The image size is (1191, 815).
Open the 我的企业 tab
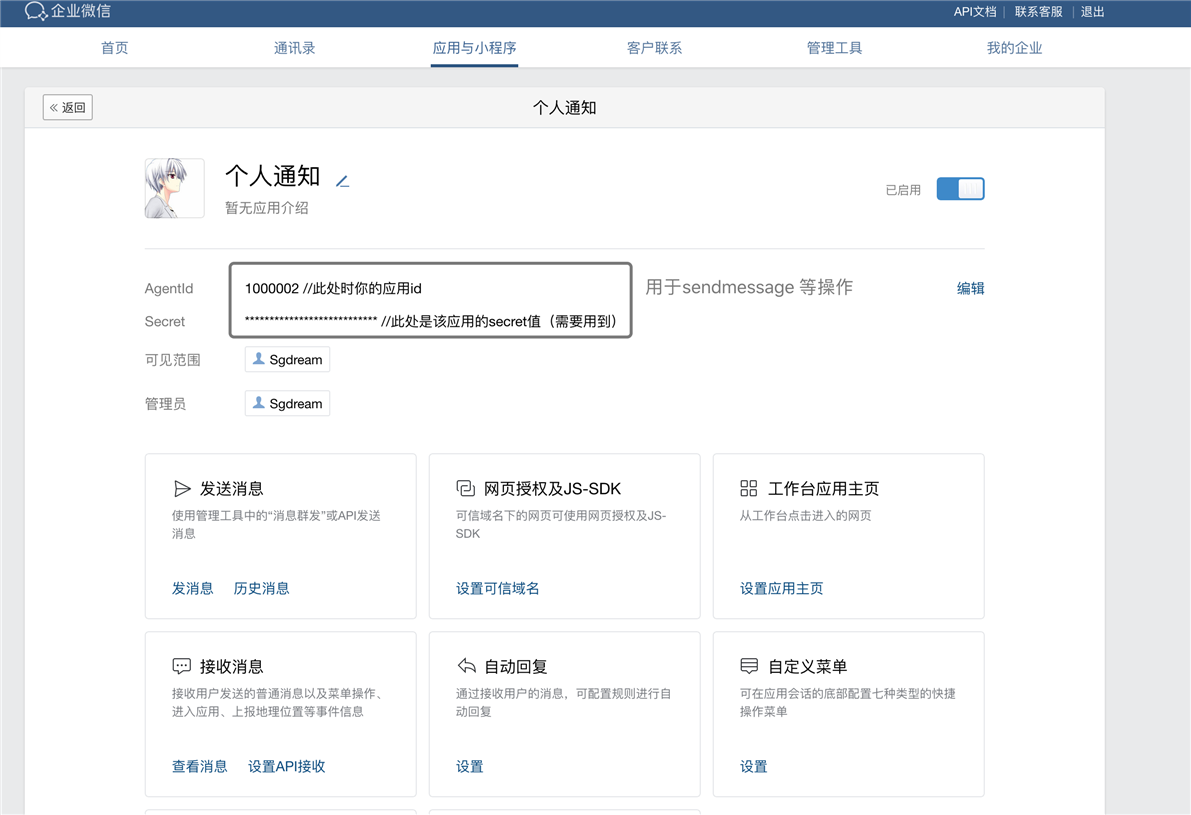1014,48
